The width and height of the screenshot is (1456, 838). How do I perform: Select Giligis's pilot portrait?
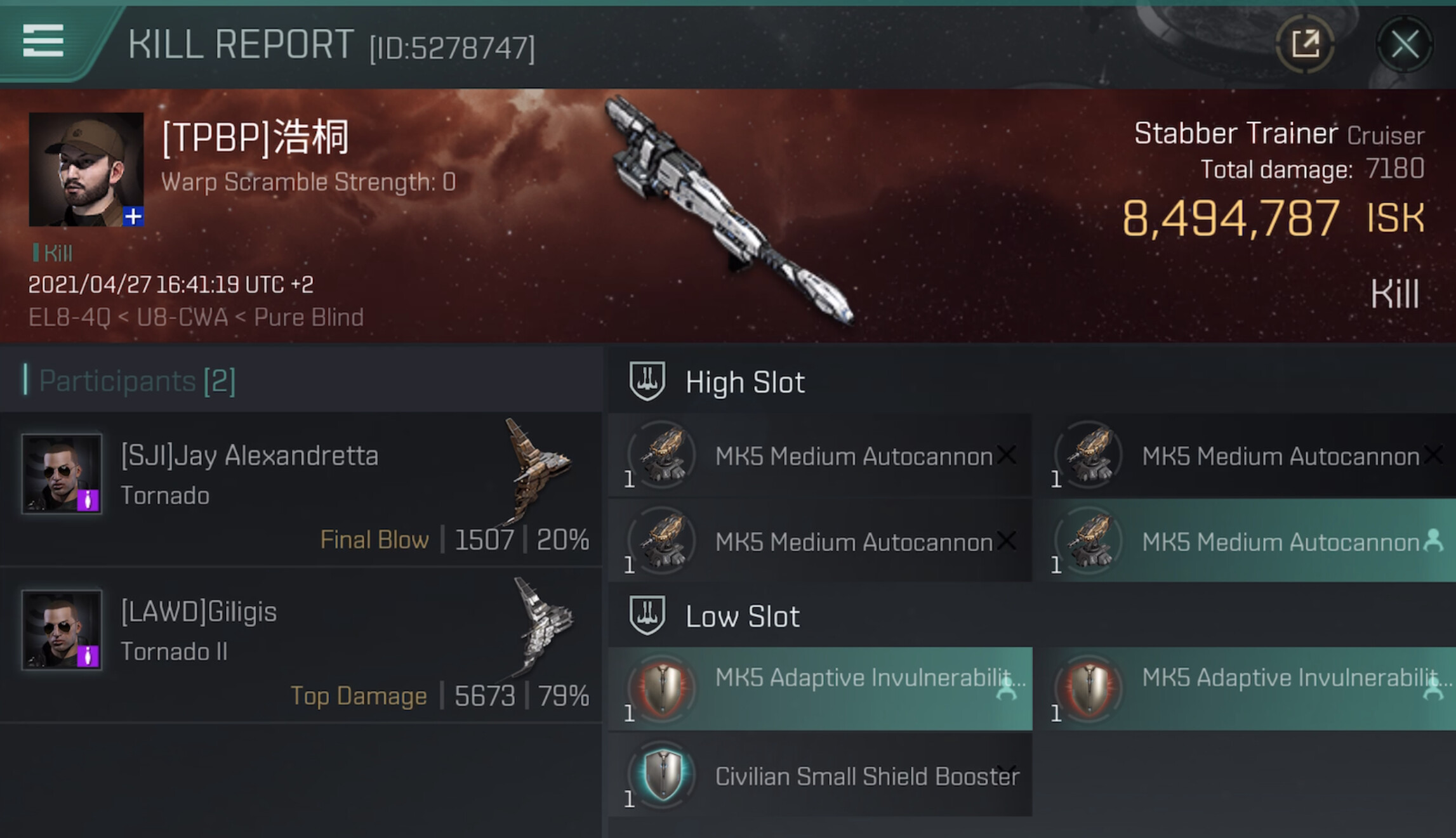pyautogui.click(x=62, y=629)
